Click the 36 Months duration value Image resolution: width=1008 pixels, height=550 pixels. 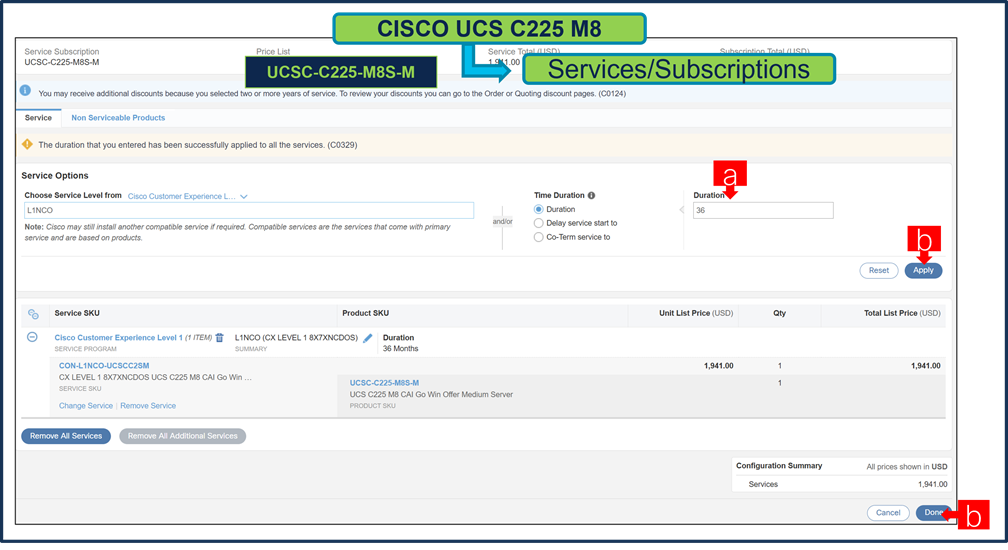[x=400, y=349]
